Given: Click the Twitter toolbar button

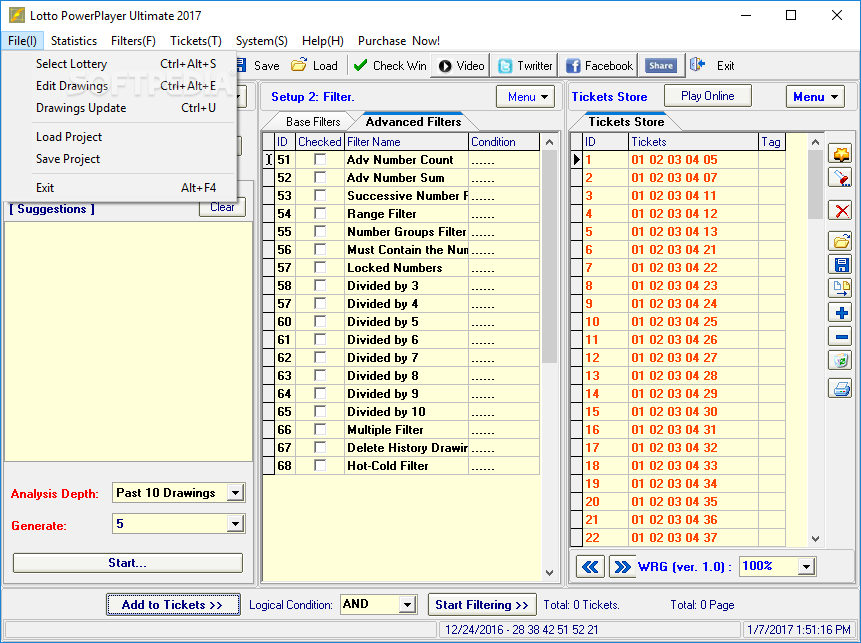Looking at the screenshot, I should pos(525,66).
